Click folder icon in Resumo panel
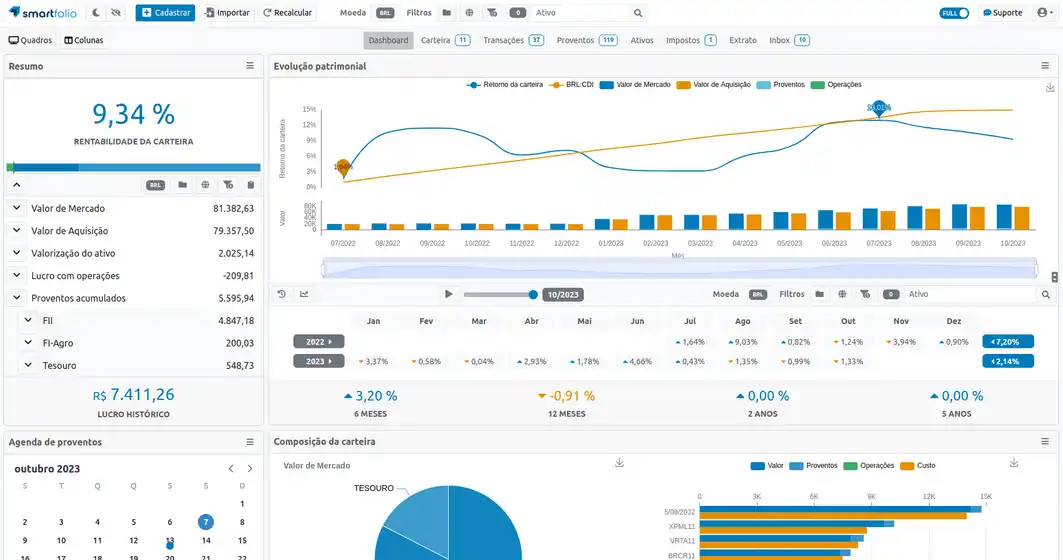This screenshot has height=560, width=1063. (182, 184)
